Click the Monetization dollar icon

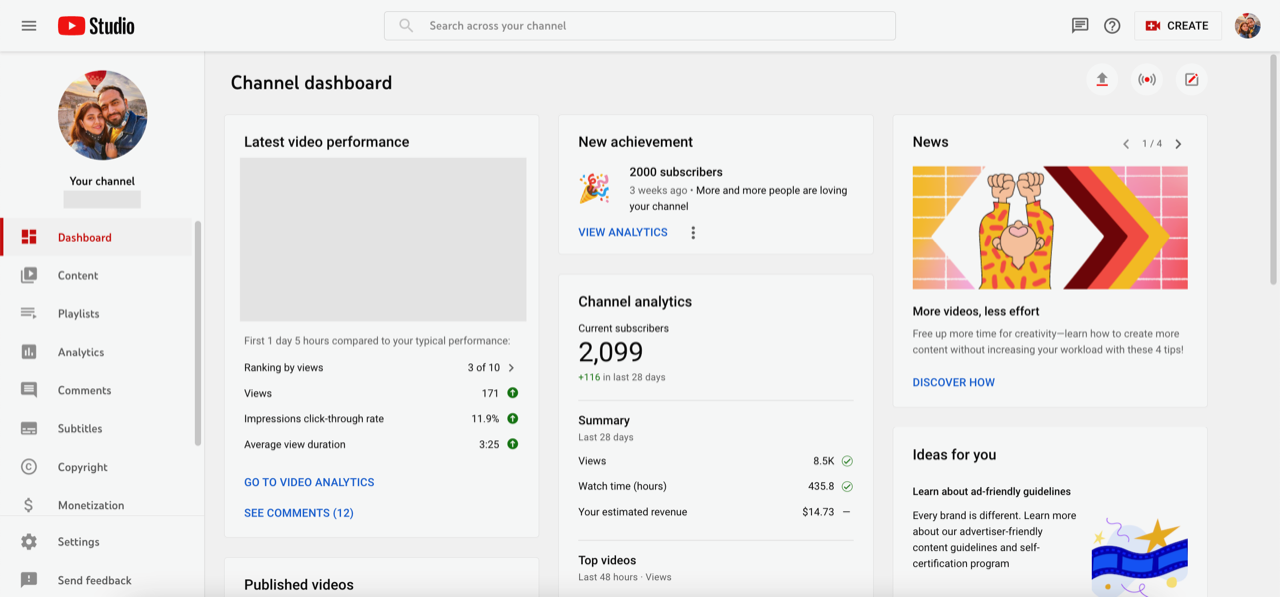(29, 505)
